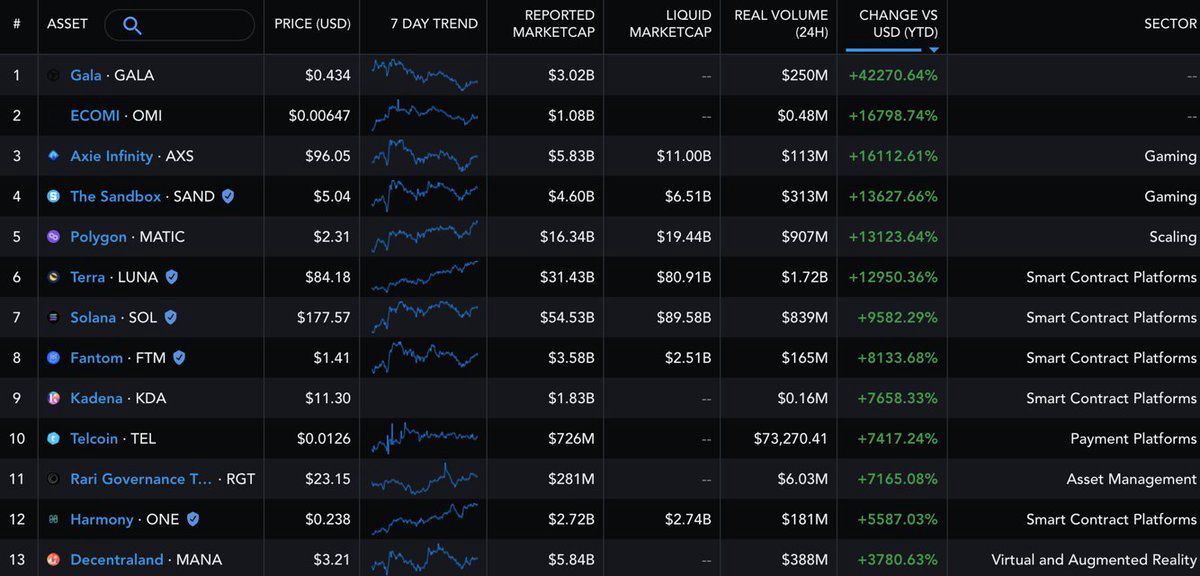Click Telcoin's 7 day trend sparkline

click(425, 436)
